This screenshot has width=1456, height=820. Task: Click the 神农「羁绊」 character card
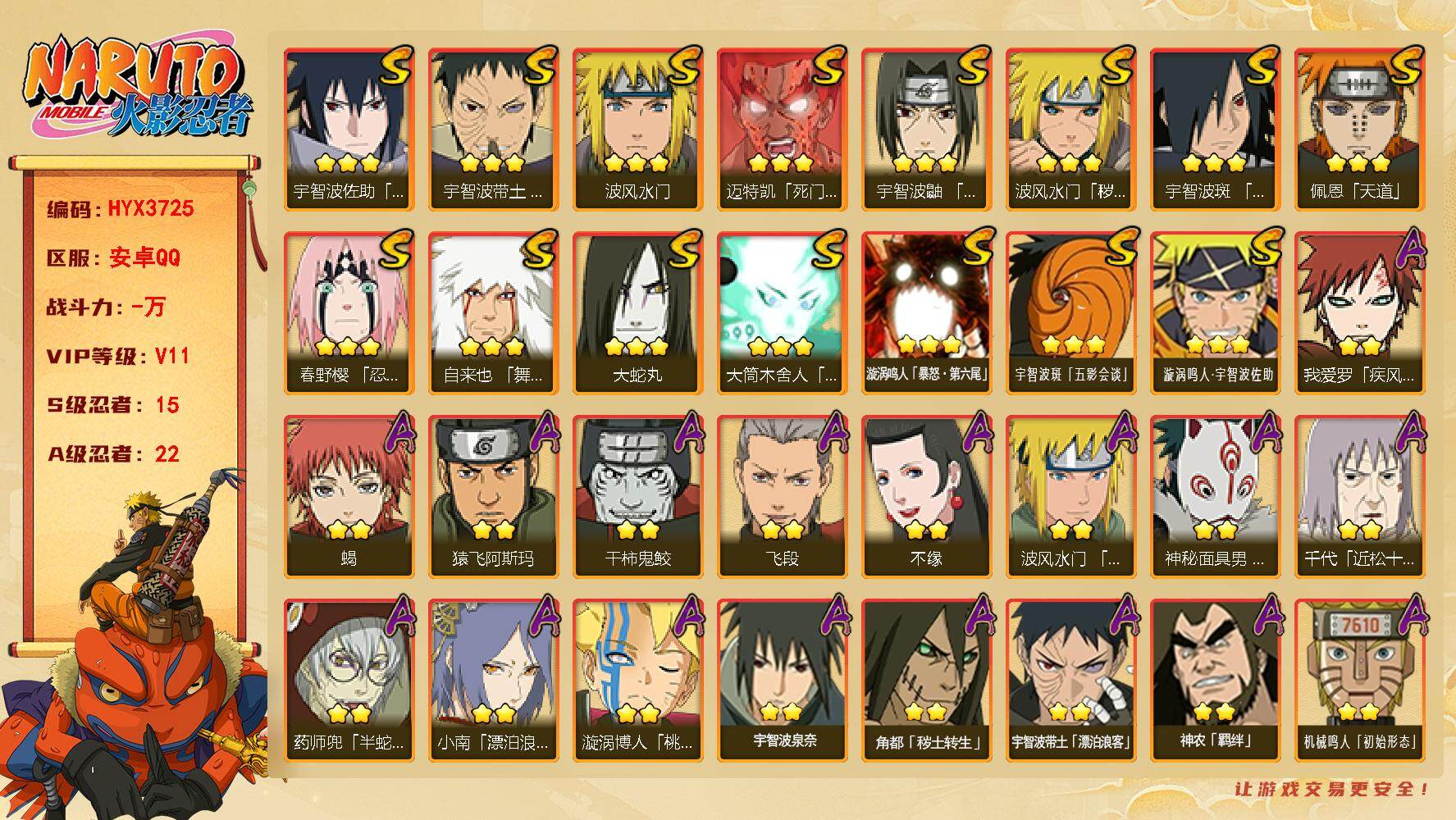click(1214, 680)
